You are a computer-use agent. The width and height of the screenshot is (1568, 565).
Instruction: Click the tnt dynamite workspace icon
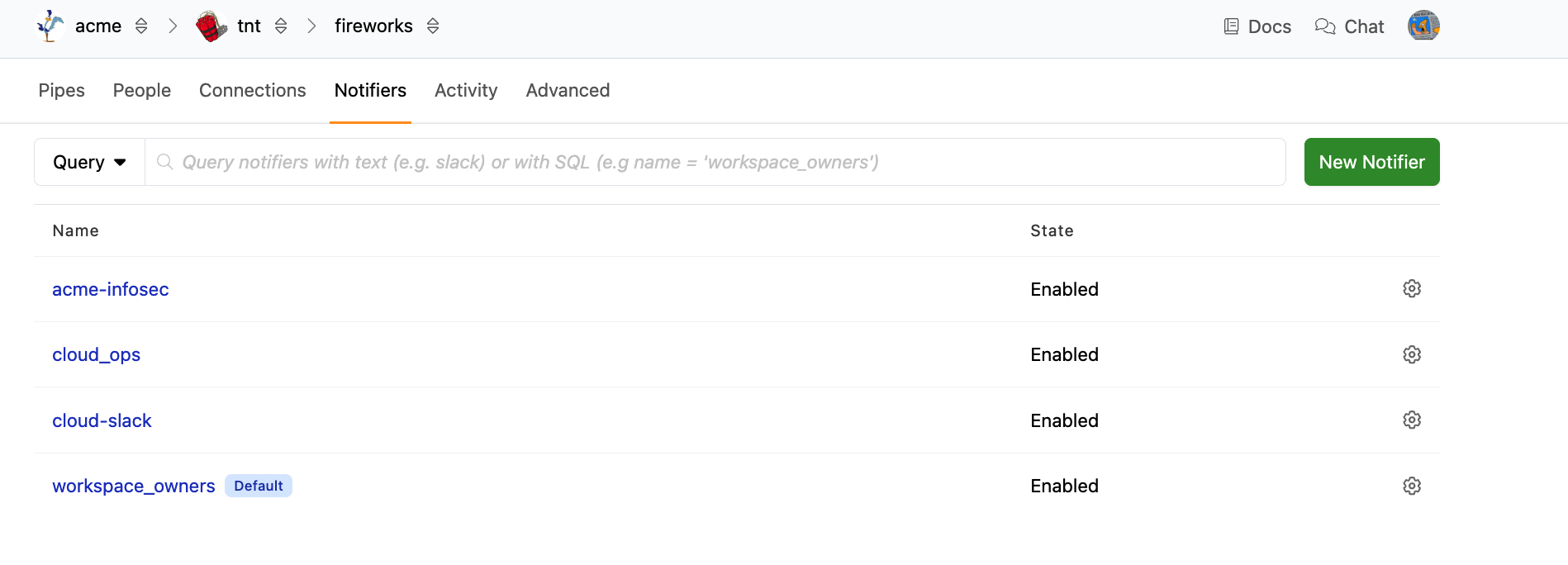pos(211,26)
